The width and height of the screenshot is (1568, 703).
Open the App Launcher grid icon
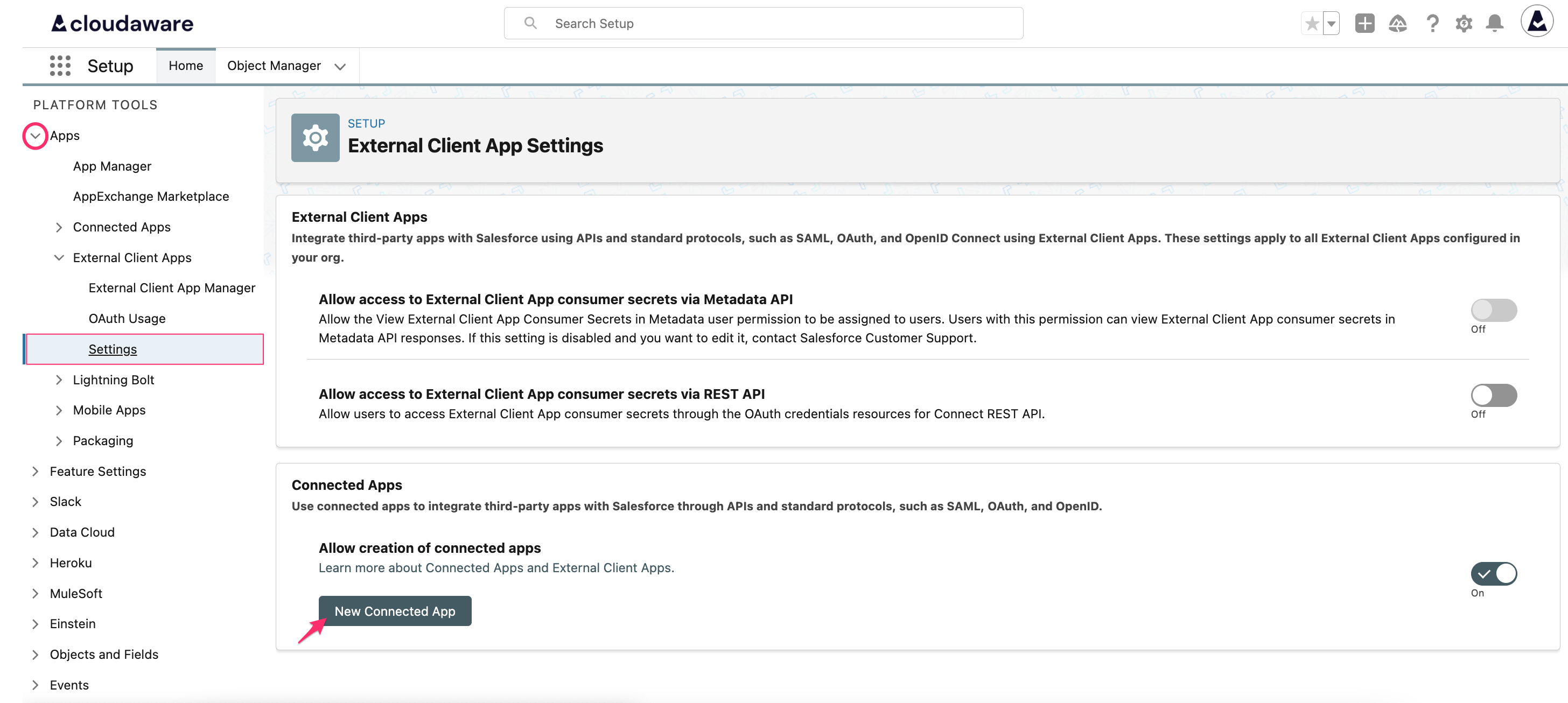(60, 65)
